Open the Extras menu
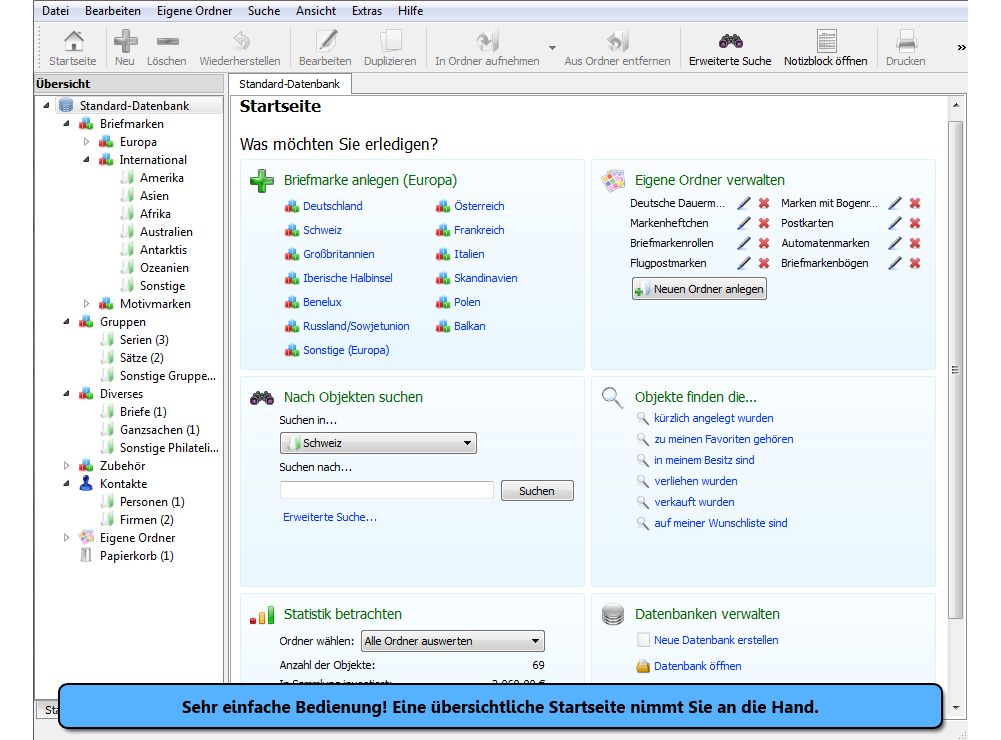Image resolution: width=1001 pixels, height=740 pixels. [367, 11]
